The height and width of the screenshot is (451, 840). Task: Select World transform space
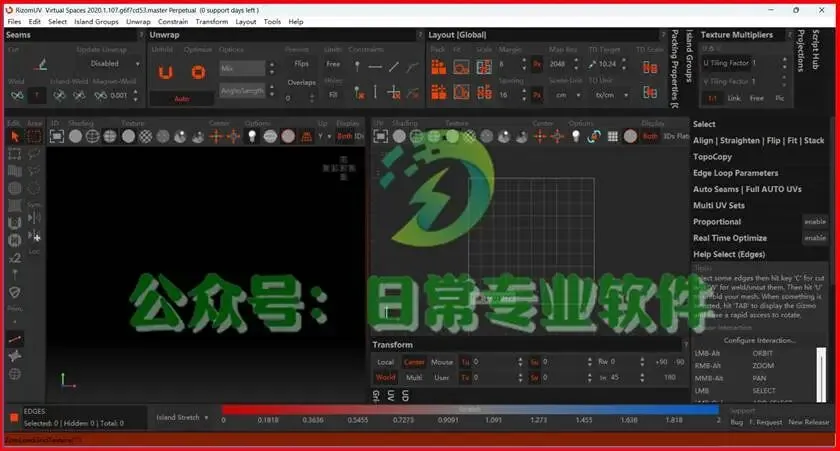pos(385,377)
